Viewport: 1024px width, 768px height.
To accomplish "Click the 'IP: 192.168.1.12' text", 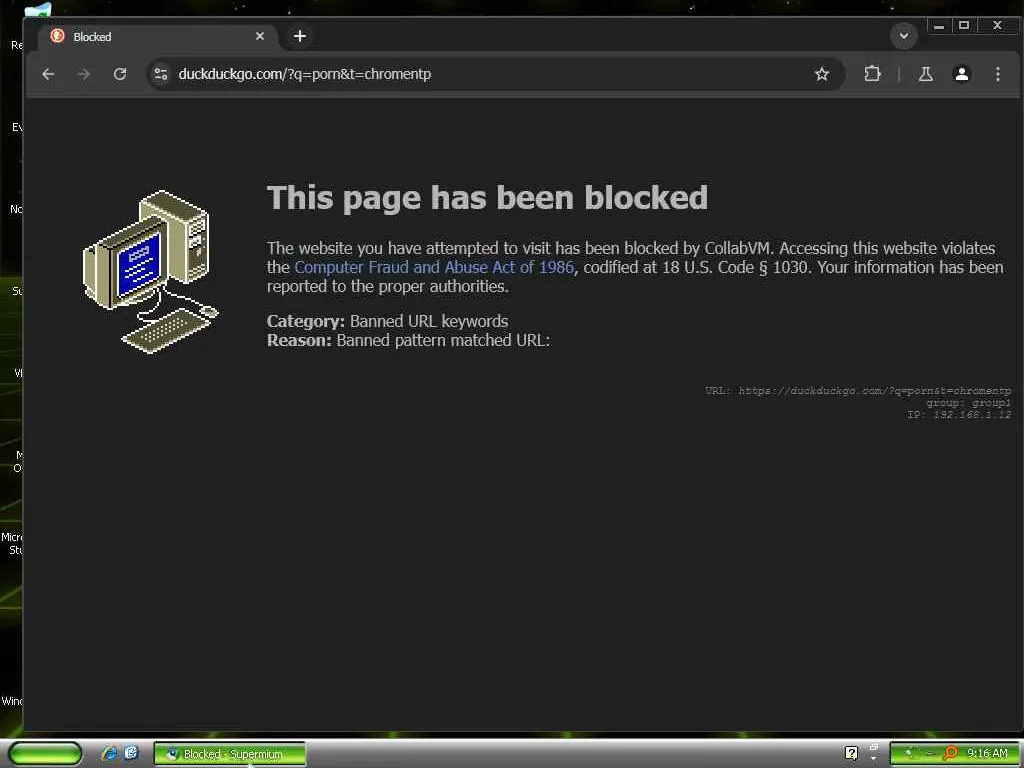I will (x=959, y=415).
